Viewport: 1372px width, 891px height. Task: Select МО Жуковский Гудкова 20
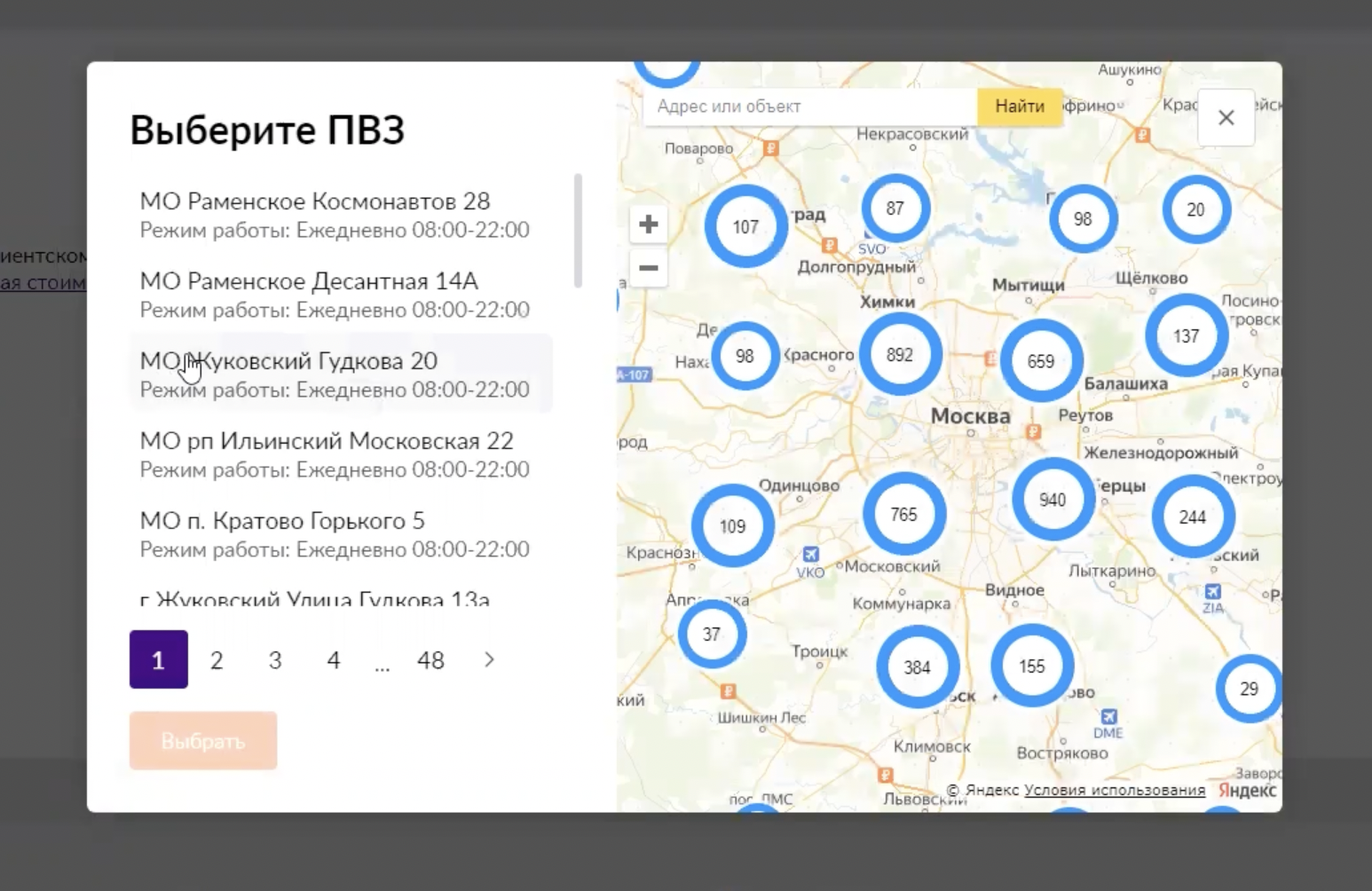[342, 374]
